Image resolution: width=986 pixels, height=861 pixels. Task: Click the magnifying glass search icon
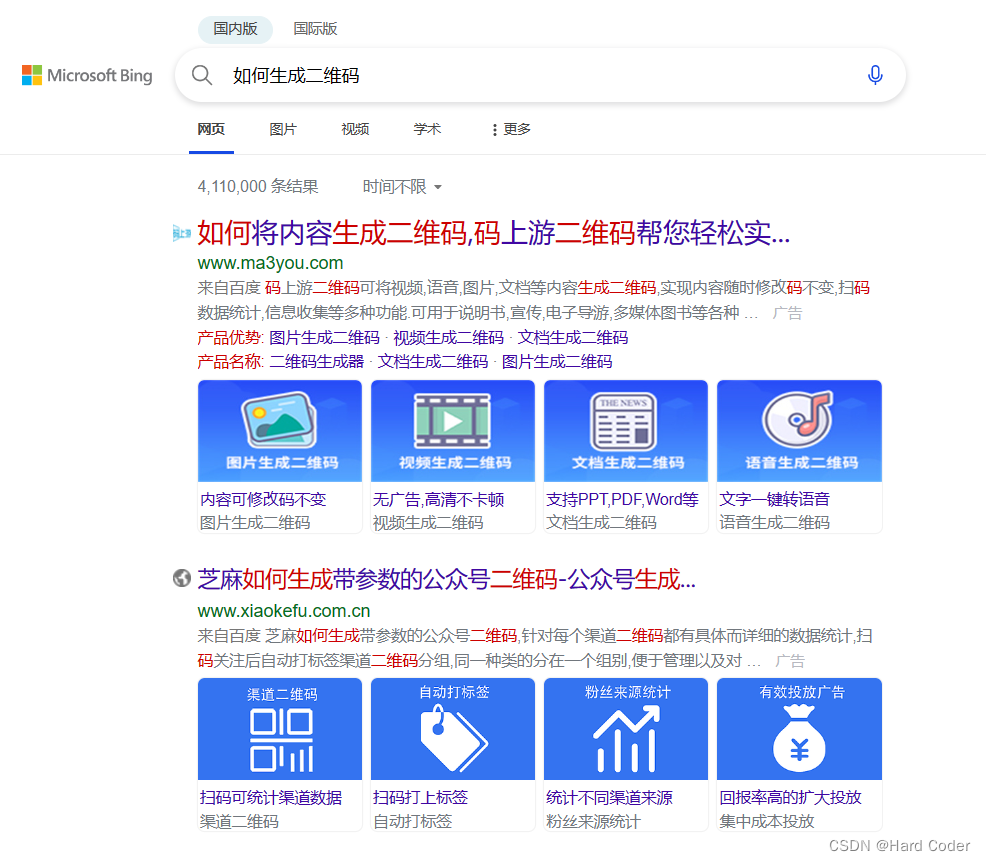(202, 75)
